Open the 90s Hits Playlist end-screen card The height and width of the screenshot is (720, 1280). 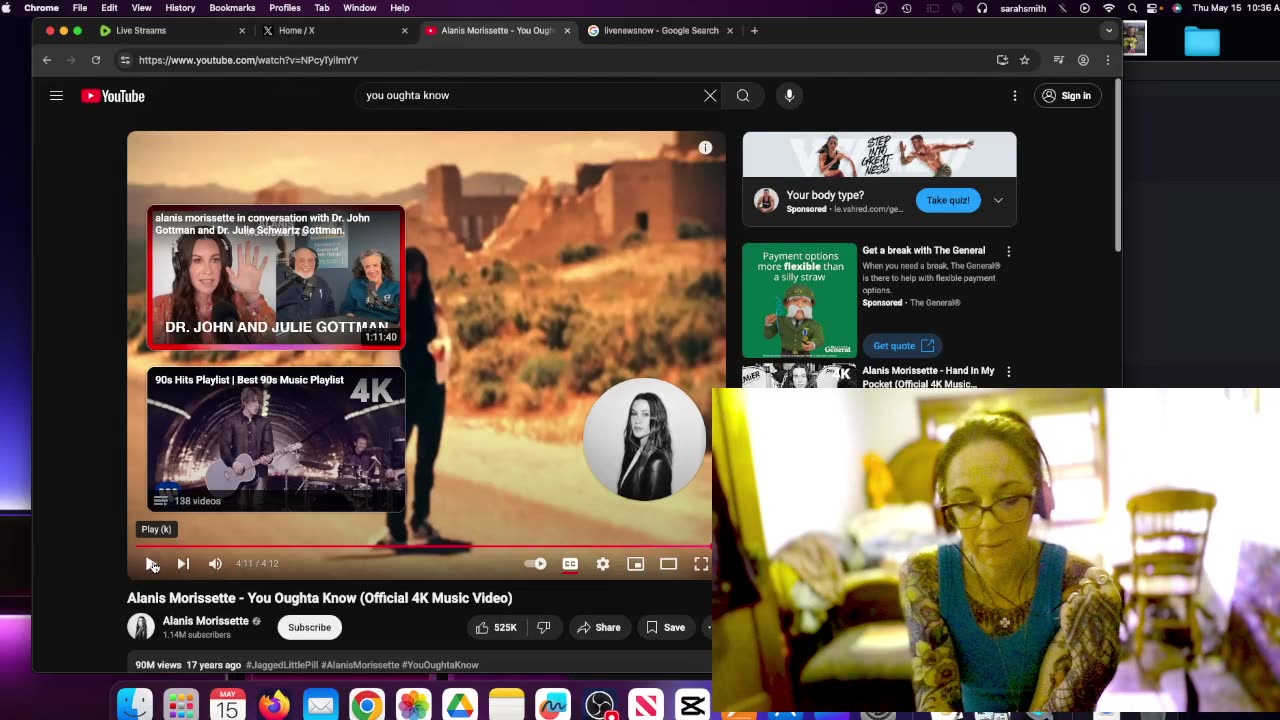click(x=276, y=440)
